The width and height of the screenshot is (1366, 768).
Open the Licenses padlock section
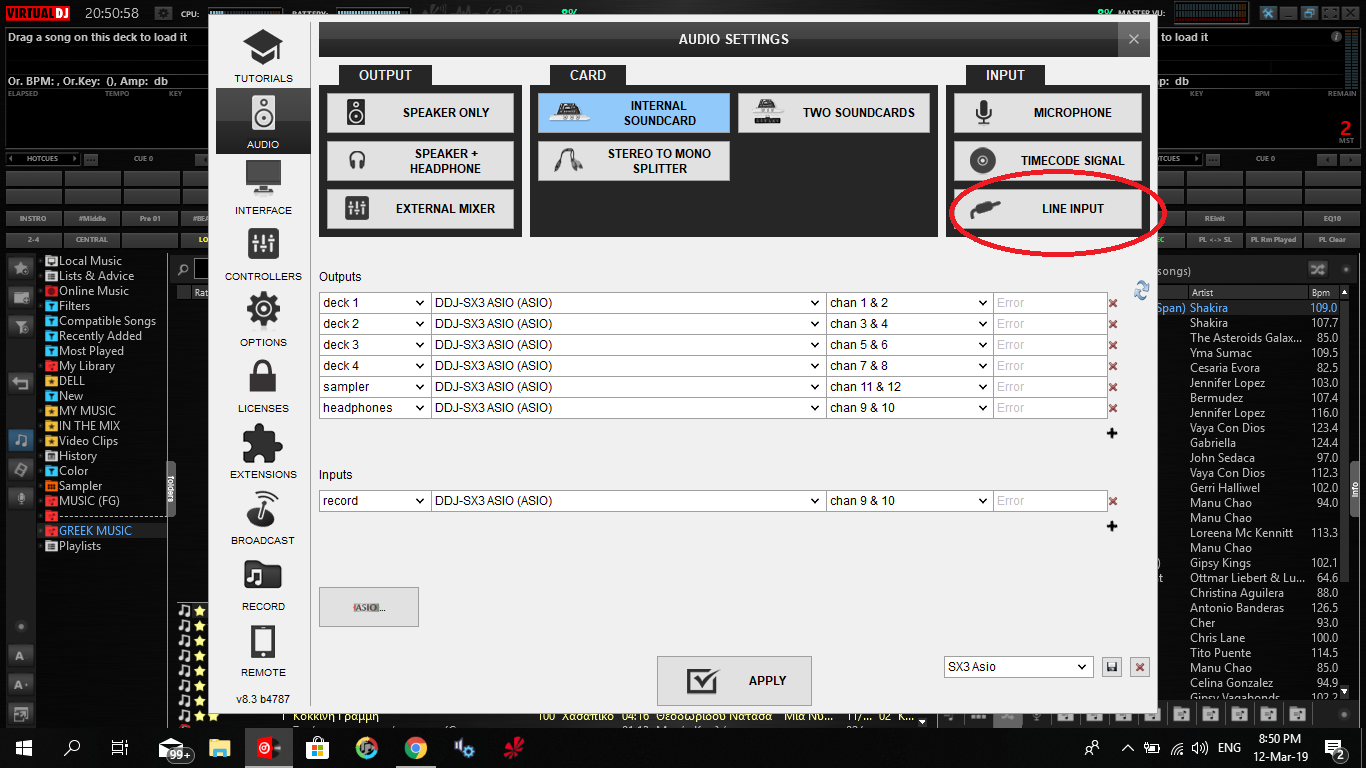click(x=263, y=385)
